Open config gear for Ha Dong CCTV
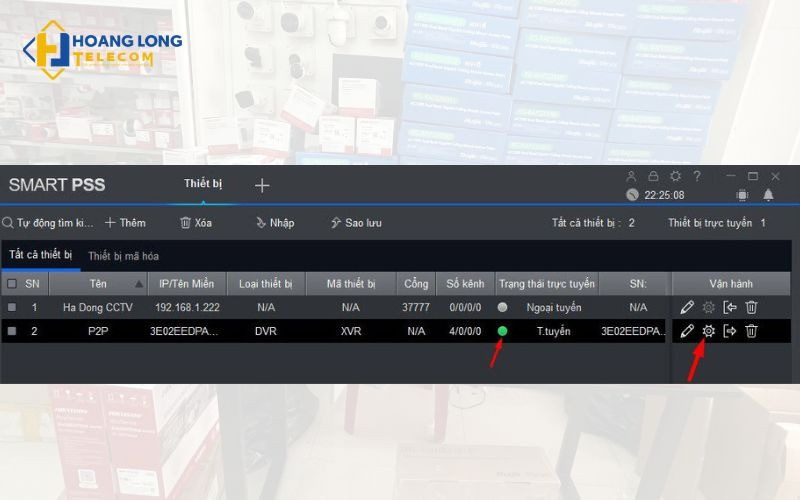Screen dimensions: 800x500 click(x=708, y=307)
